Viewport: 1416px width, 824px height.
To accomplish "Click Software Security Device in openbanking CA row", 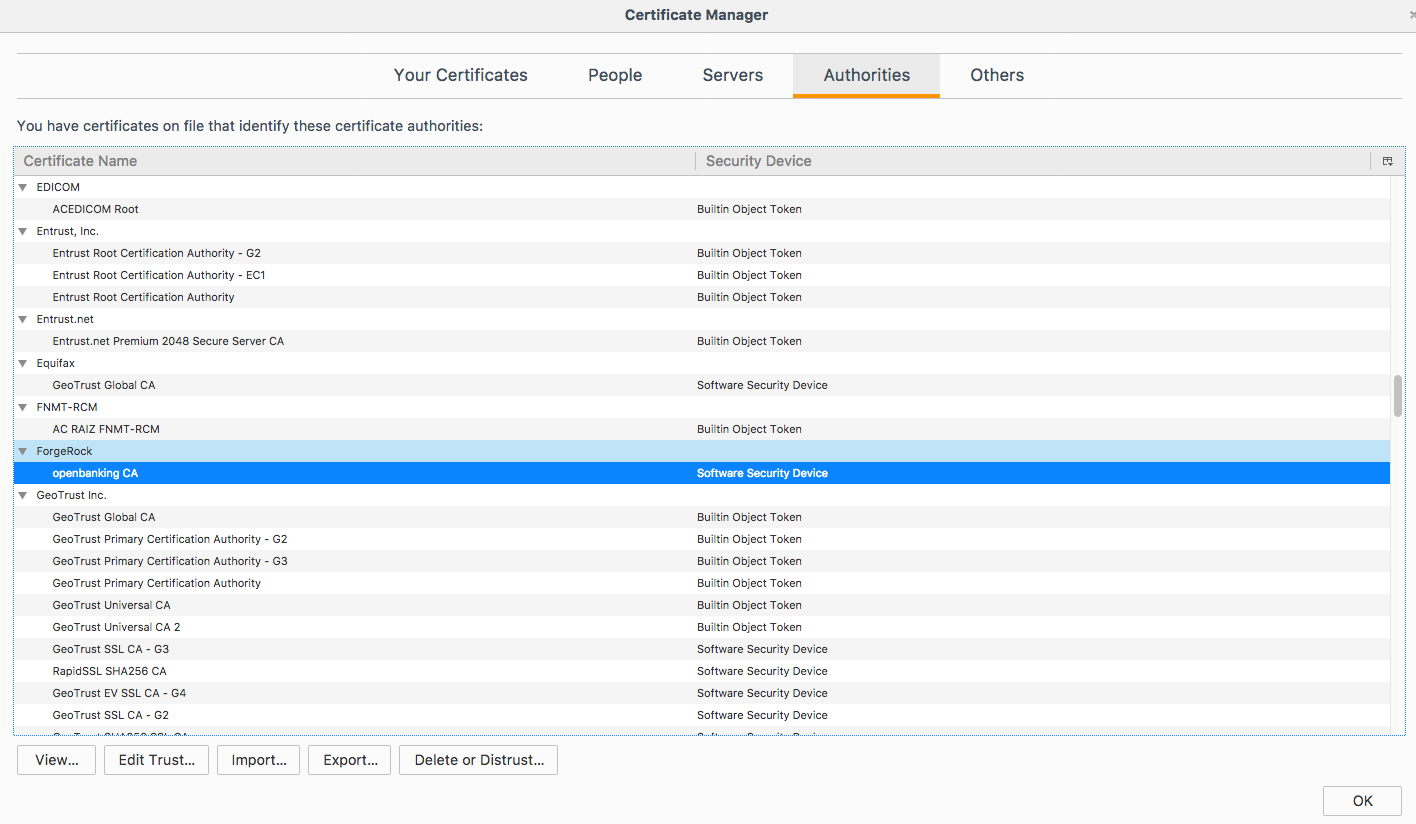I will (762, 473).
